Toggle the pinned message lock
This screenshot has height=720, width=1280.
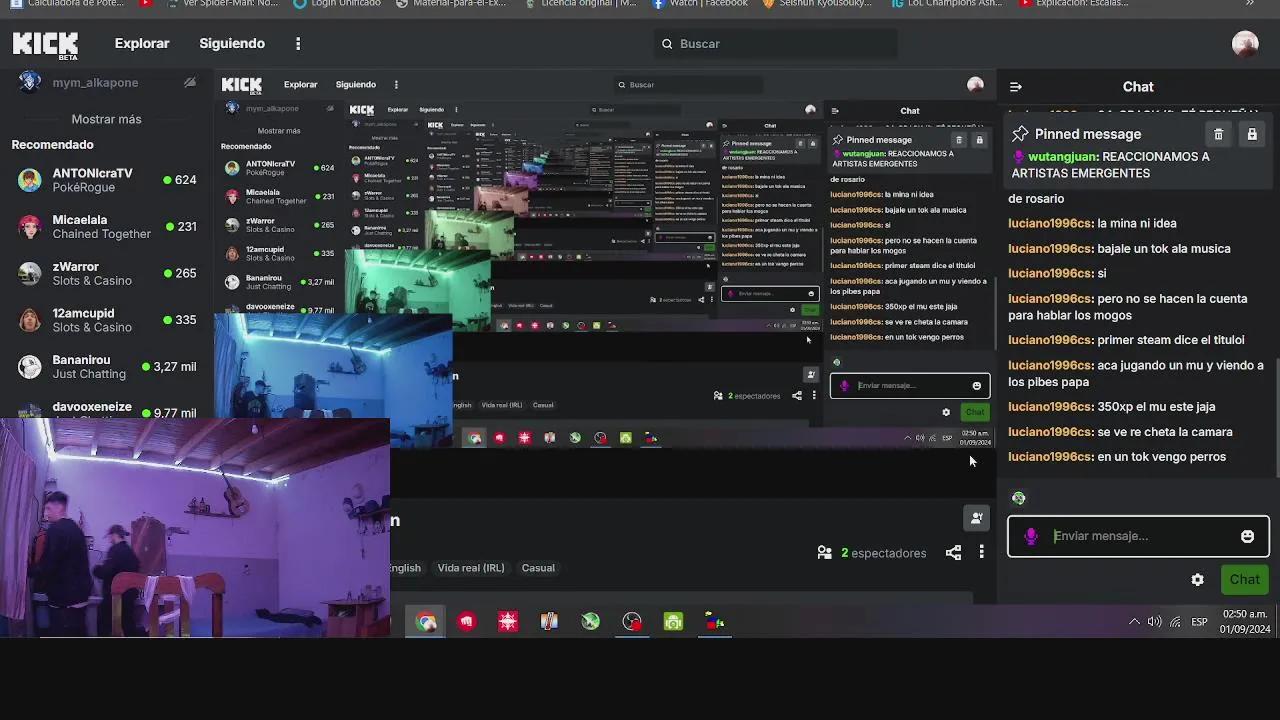[1251, 134]
